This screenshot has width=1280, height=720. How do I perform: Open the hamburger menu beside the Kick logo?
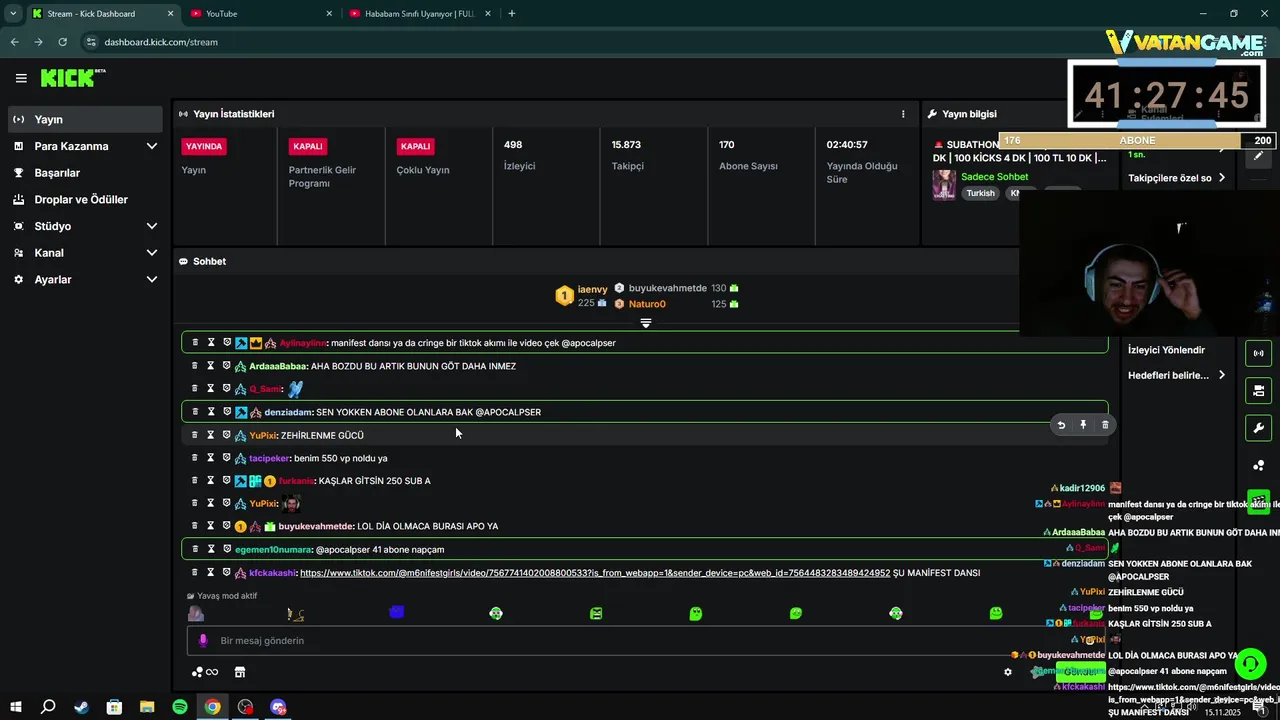pos(21,78)
